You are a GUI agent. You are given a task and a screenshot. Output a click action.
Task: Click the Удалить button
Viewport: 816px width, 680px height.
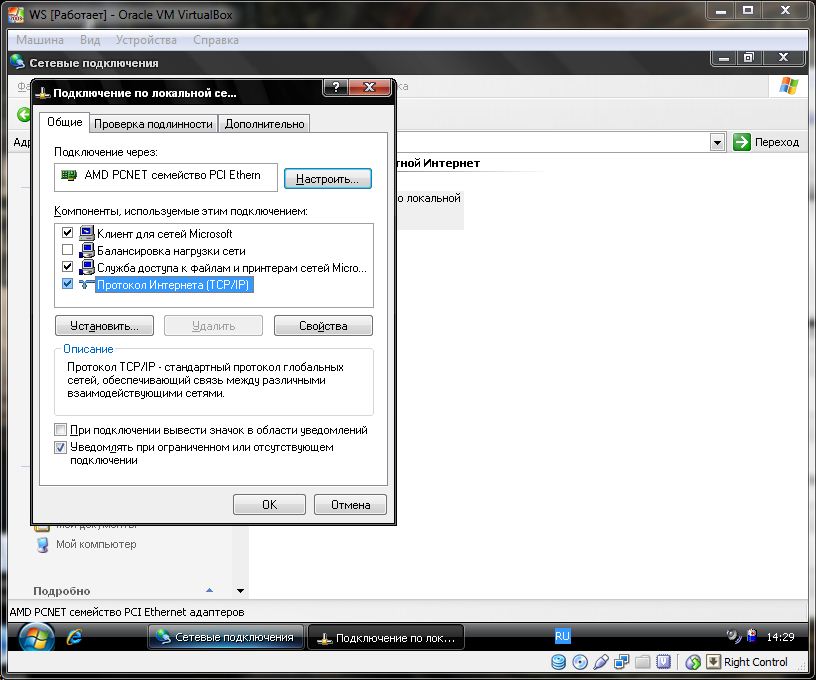coord(213,326)
